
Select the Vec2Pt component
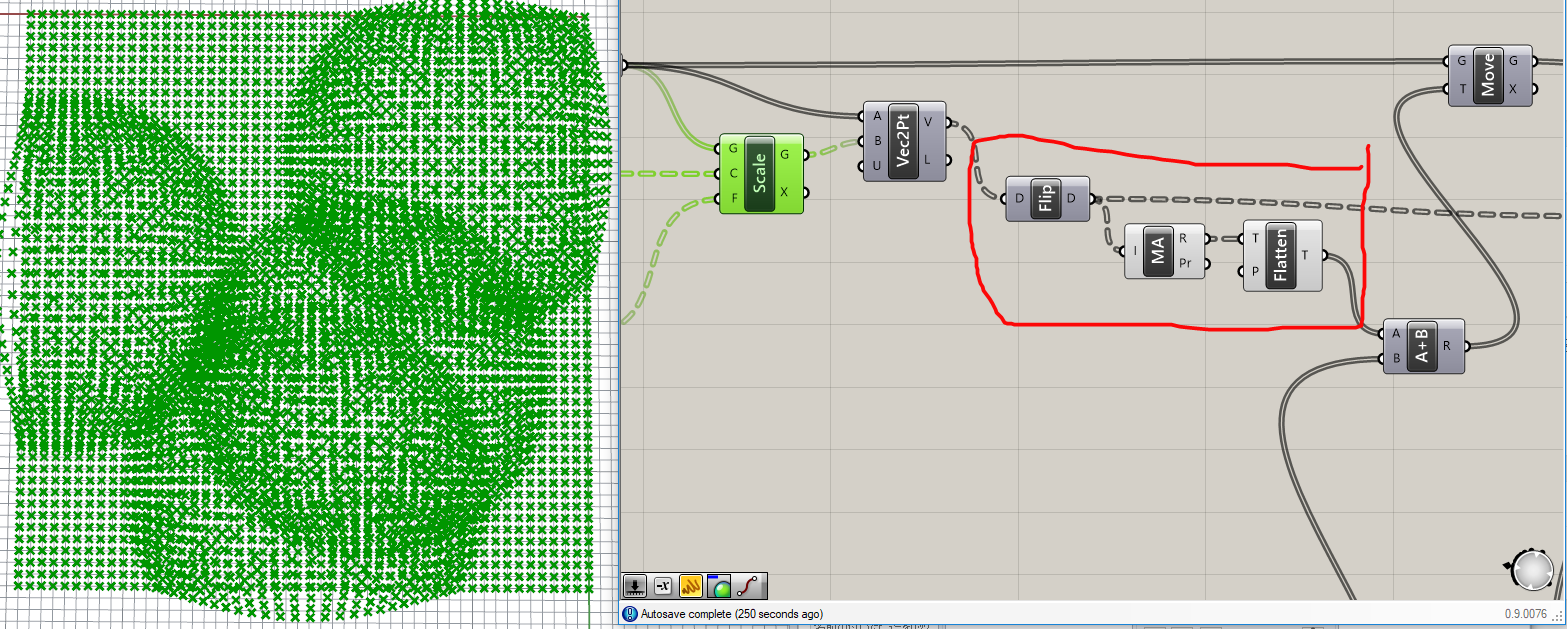click(x=904, y=141)
